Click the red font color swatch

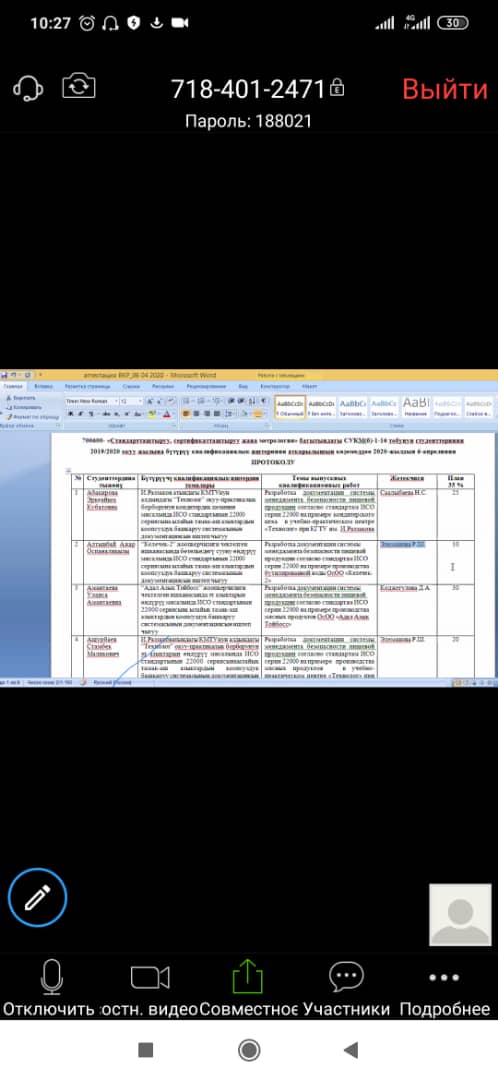pyautogui.click(x=166, y=414)
